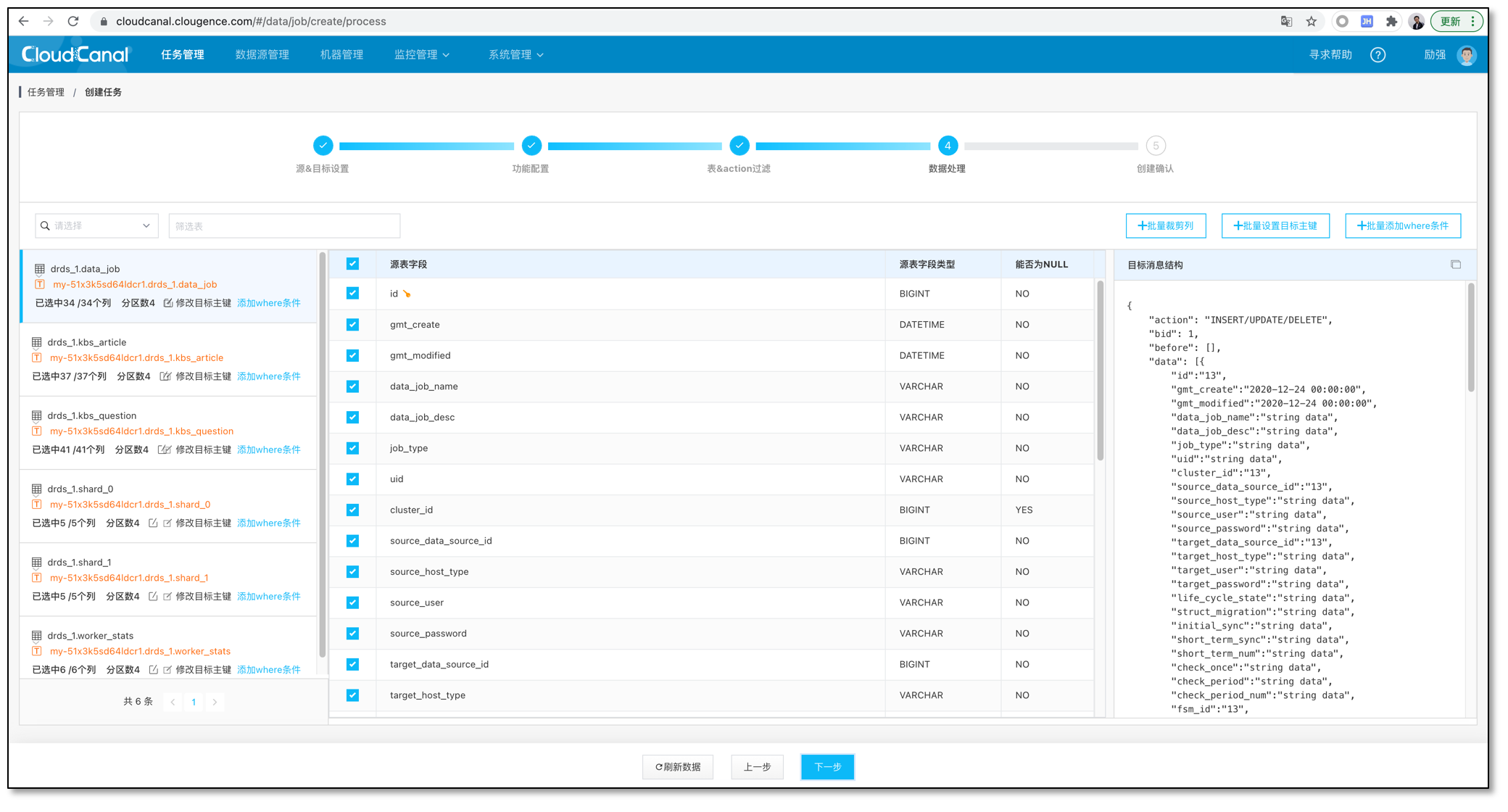Open the 请选择 search dropdown
1508x812 pixels.
pos(96,226)
